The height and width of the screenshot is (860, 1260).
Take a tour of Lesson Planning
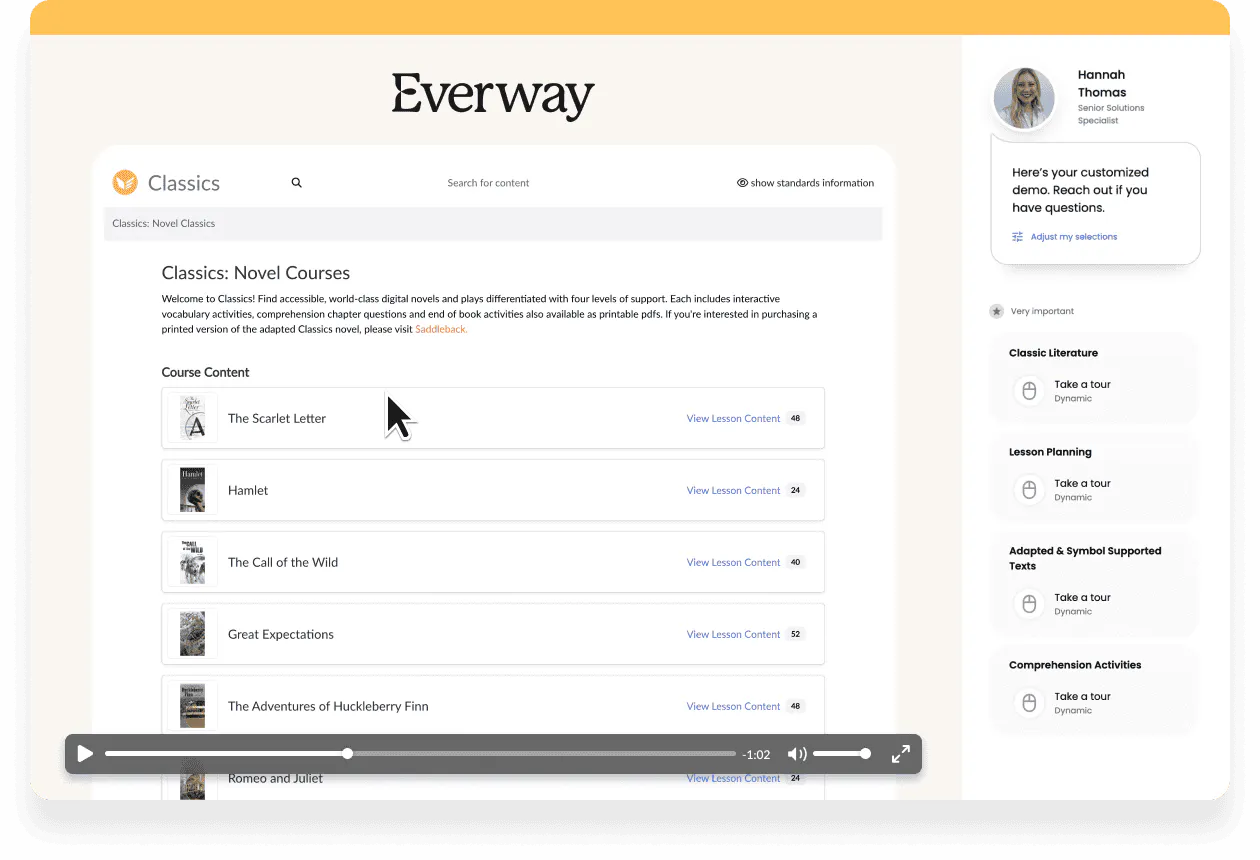click(1082, 483)
